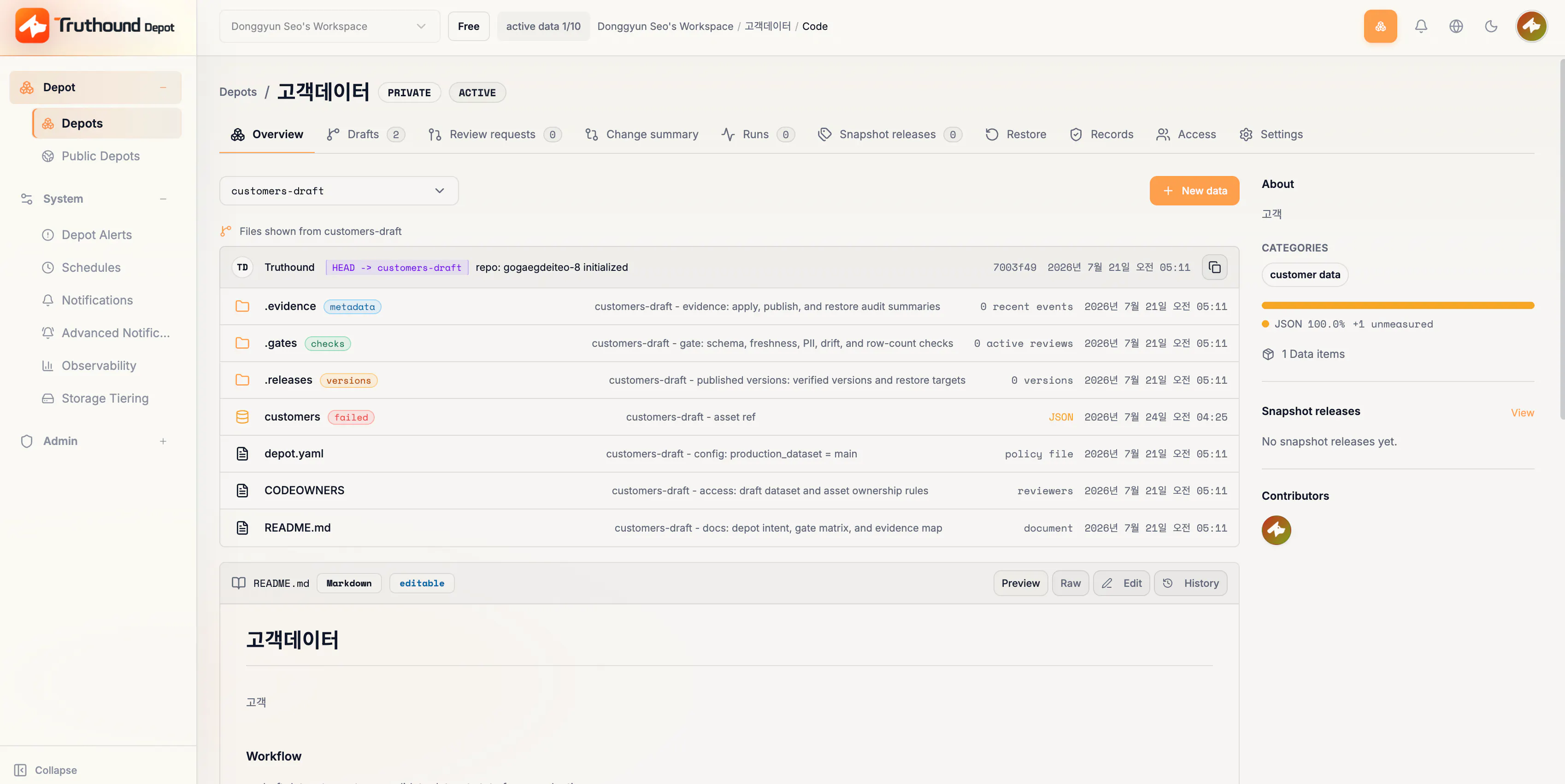1565x784 pixels.
Task: Switch to the Overview tab
Action: pos(267,134)
